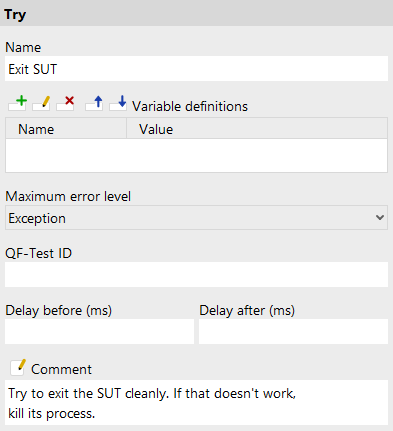Click the dropdown arrow next to Exception
The width and height of the screenshot is (393, 431).
pos(380,218)
